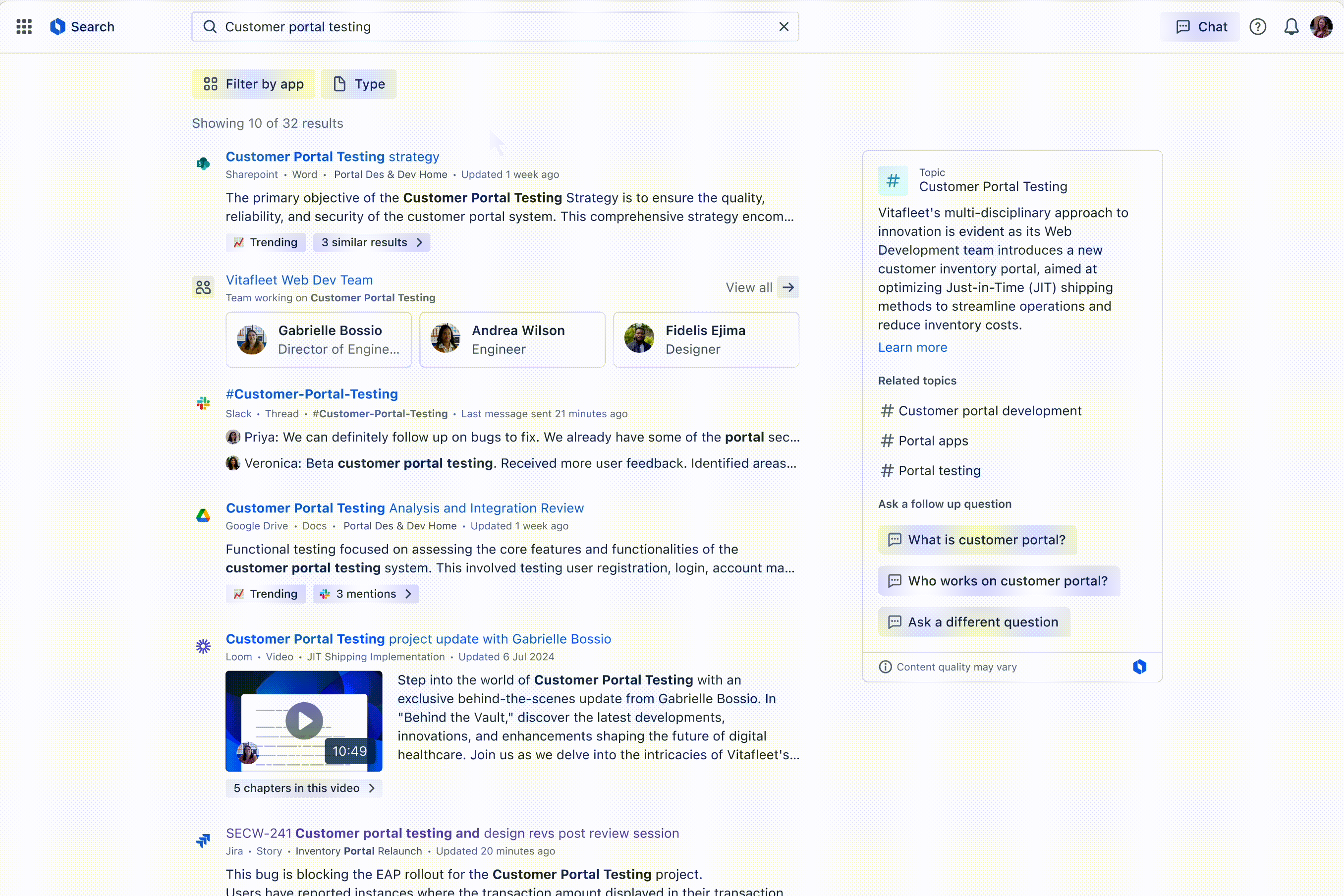Click the SharePoint icon on the strategy result
The height and width of the screenshot is (896, 1344).
203,164
